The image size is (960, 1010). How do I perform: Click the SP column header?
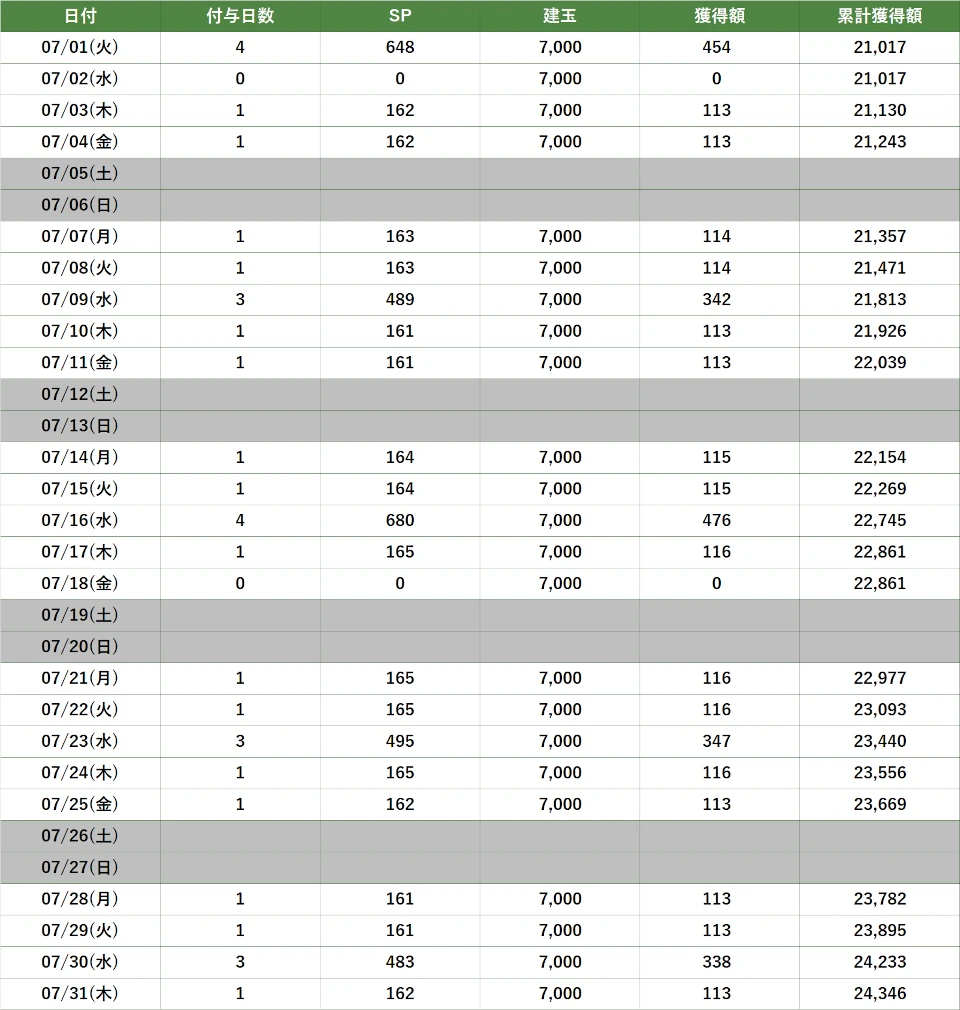click(x=399, y=15)
